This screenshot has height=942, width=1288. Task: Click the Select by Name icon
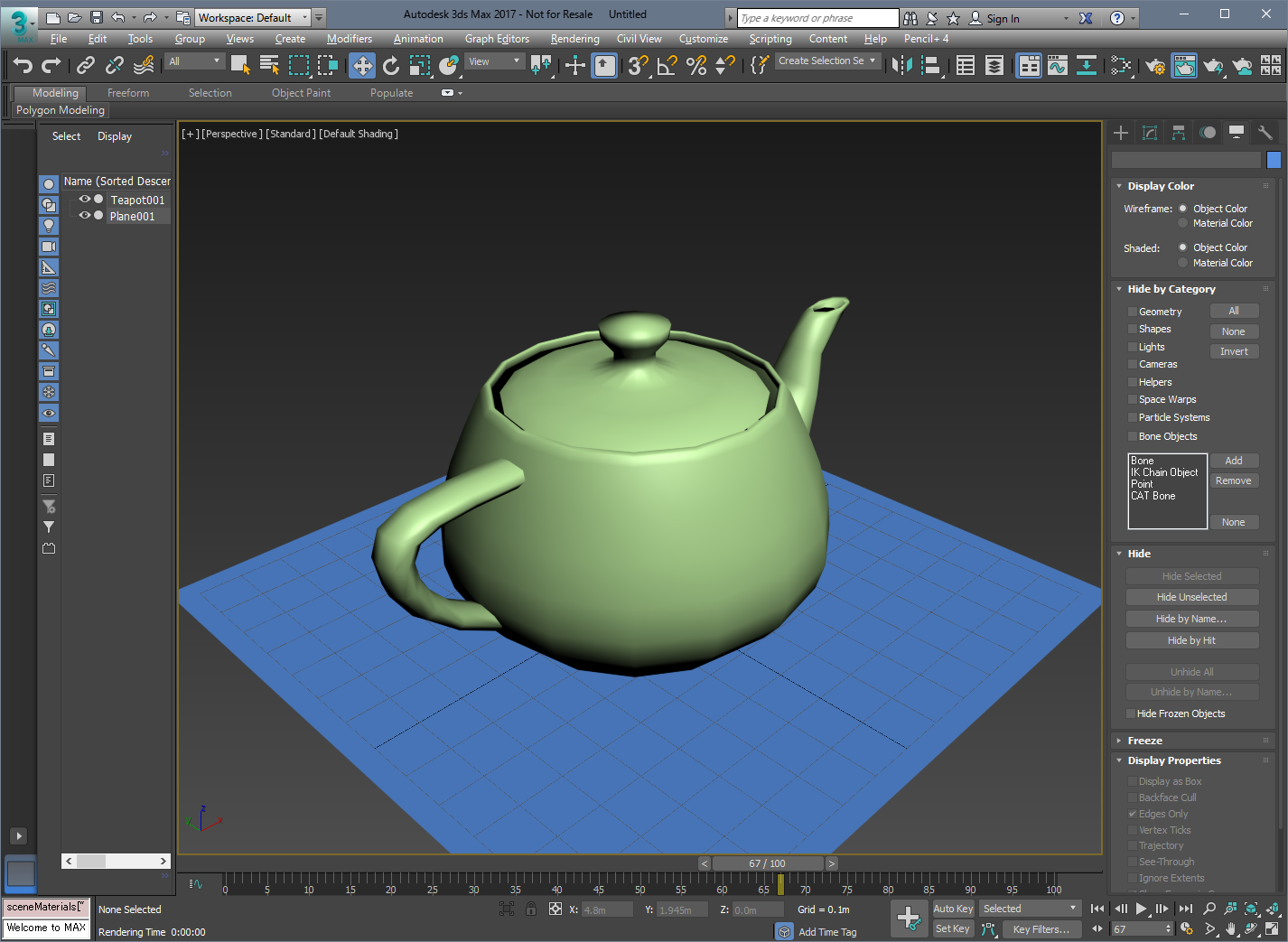(x=269, y=65)
